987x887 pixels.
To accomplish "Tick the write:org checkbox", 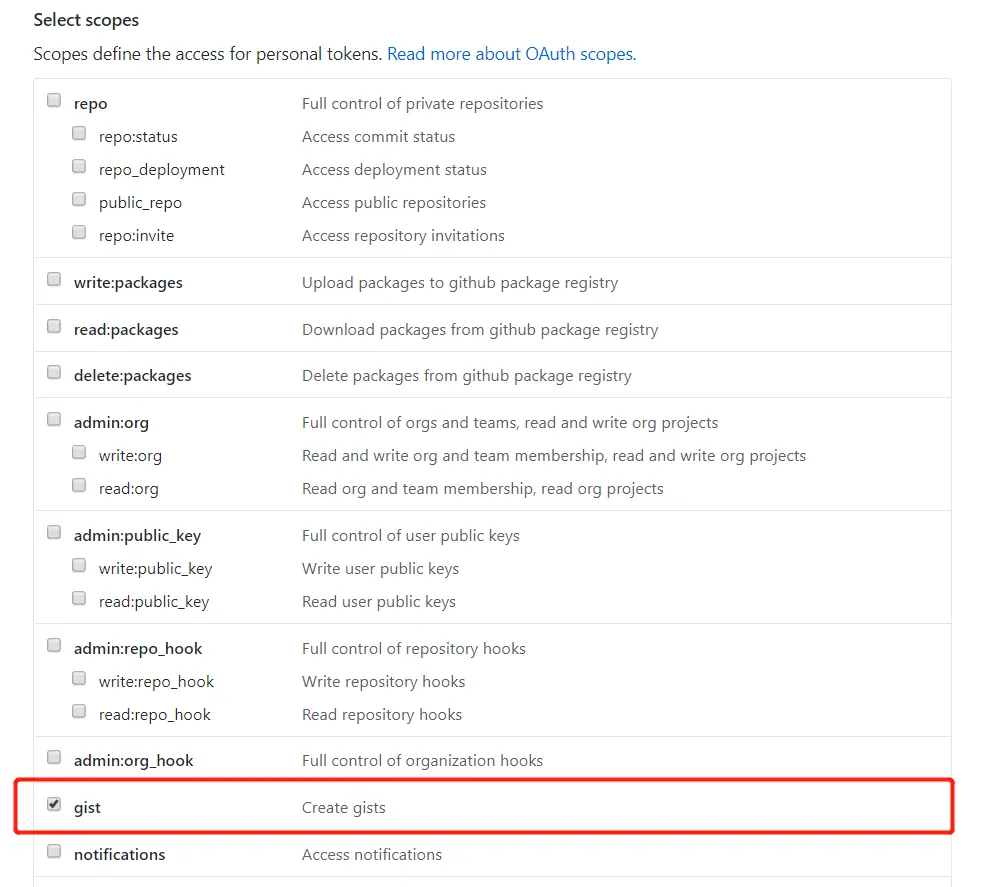I will pyautogui.click(x=79, y=453).
